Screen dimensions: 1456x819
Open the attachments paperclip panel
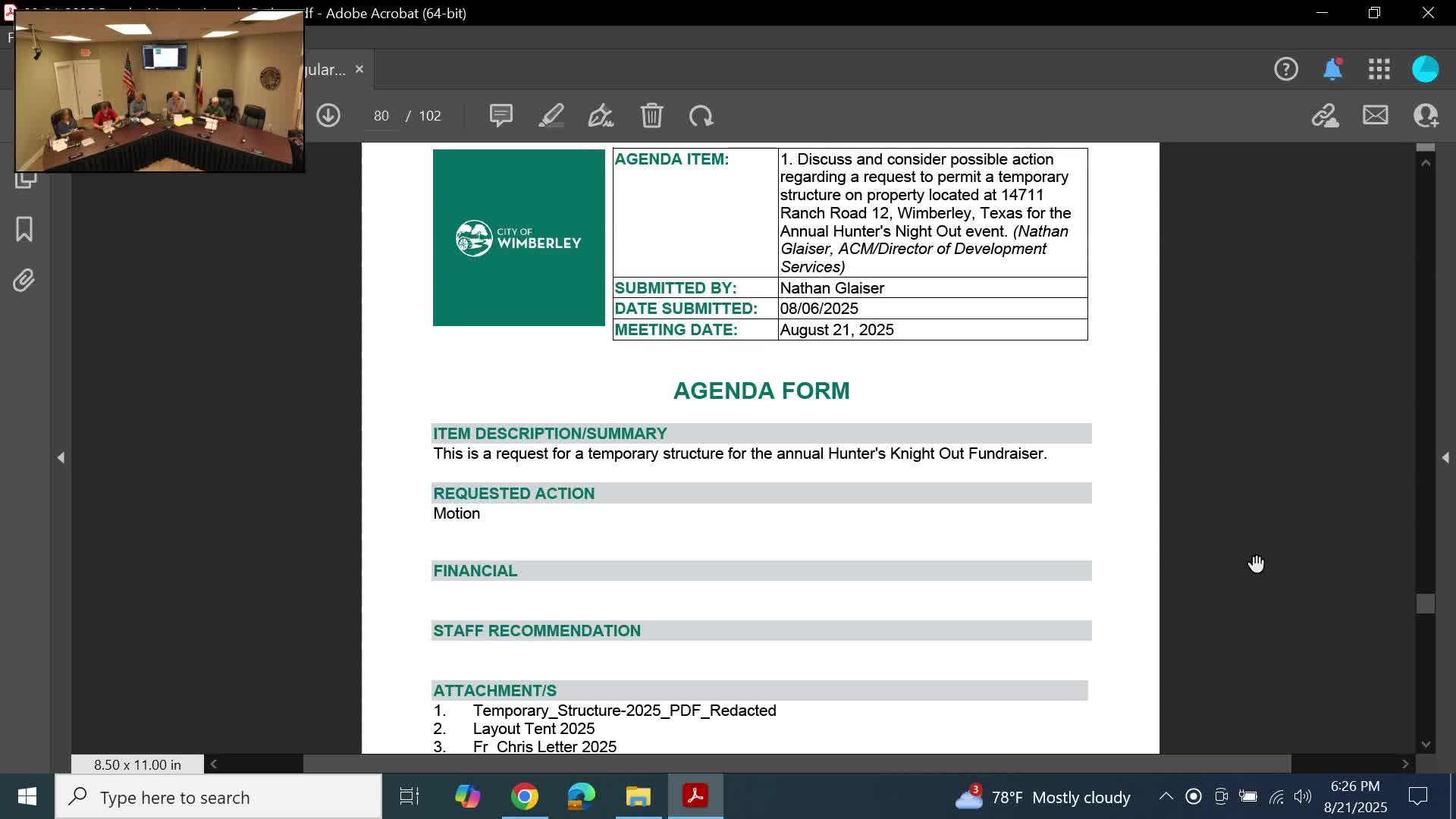point(24,281)
